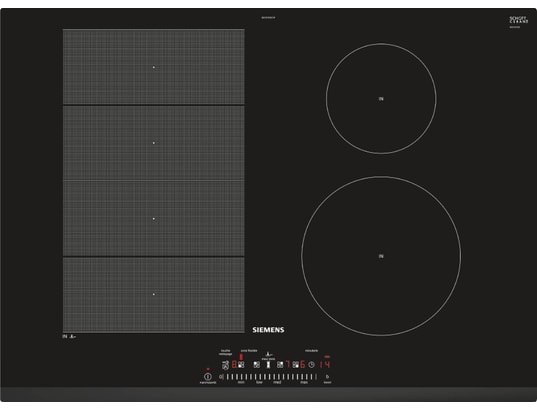This screenshot has width=537, height=410.
Task: Tap the SIEMENS logo
Action: point(268,330)
